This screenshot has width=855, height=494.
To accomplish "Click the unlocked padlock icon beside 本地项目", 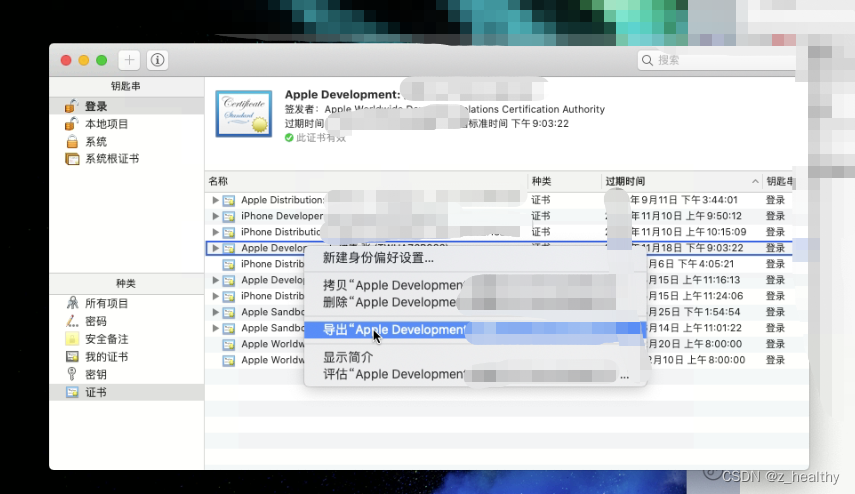I will (71, 123).
